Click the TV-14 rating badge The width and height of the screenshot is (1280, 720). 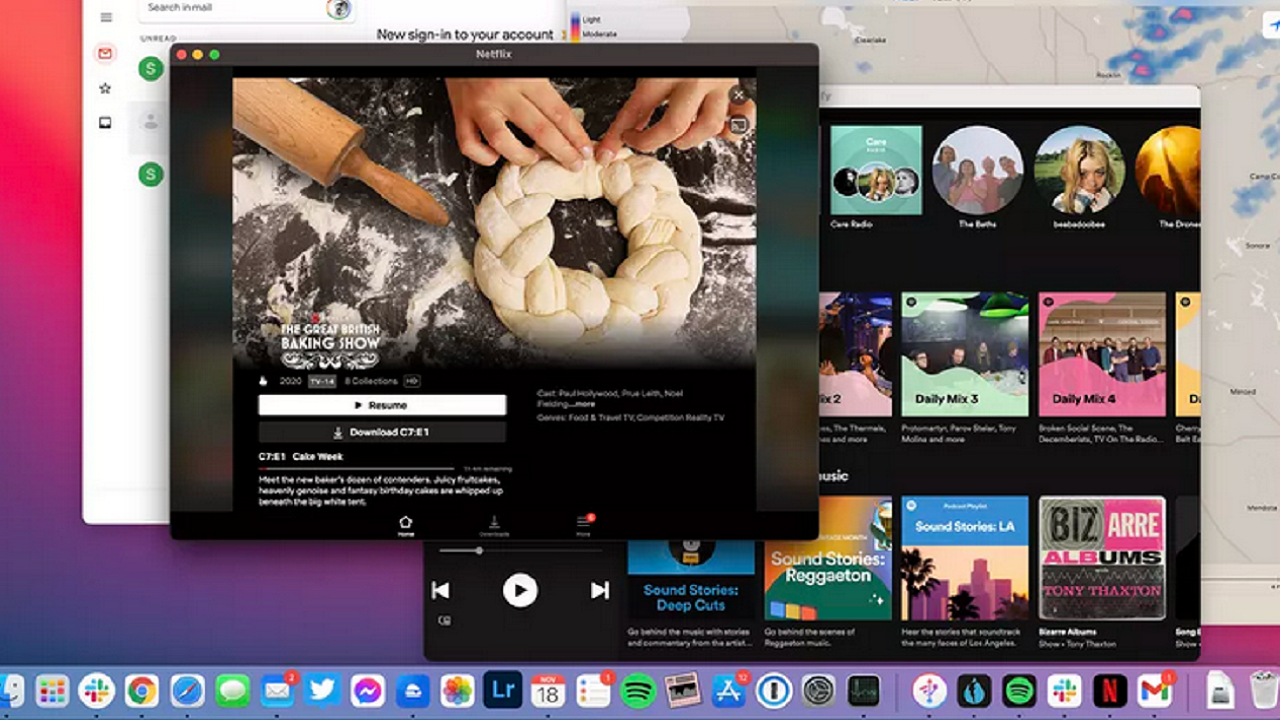pos(321,381)
